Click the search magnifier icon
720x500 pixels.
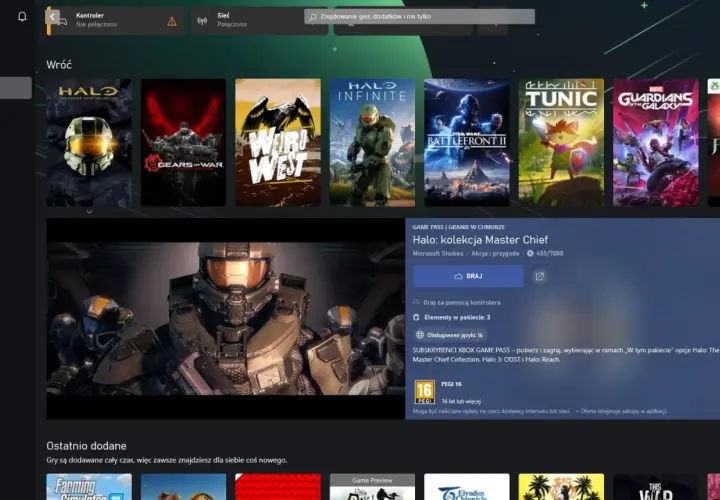313,17
